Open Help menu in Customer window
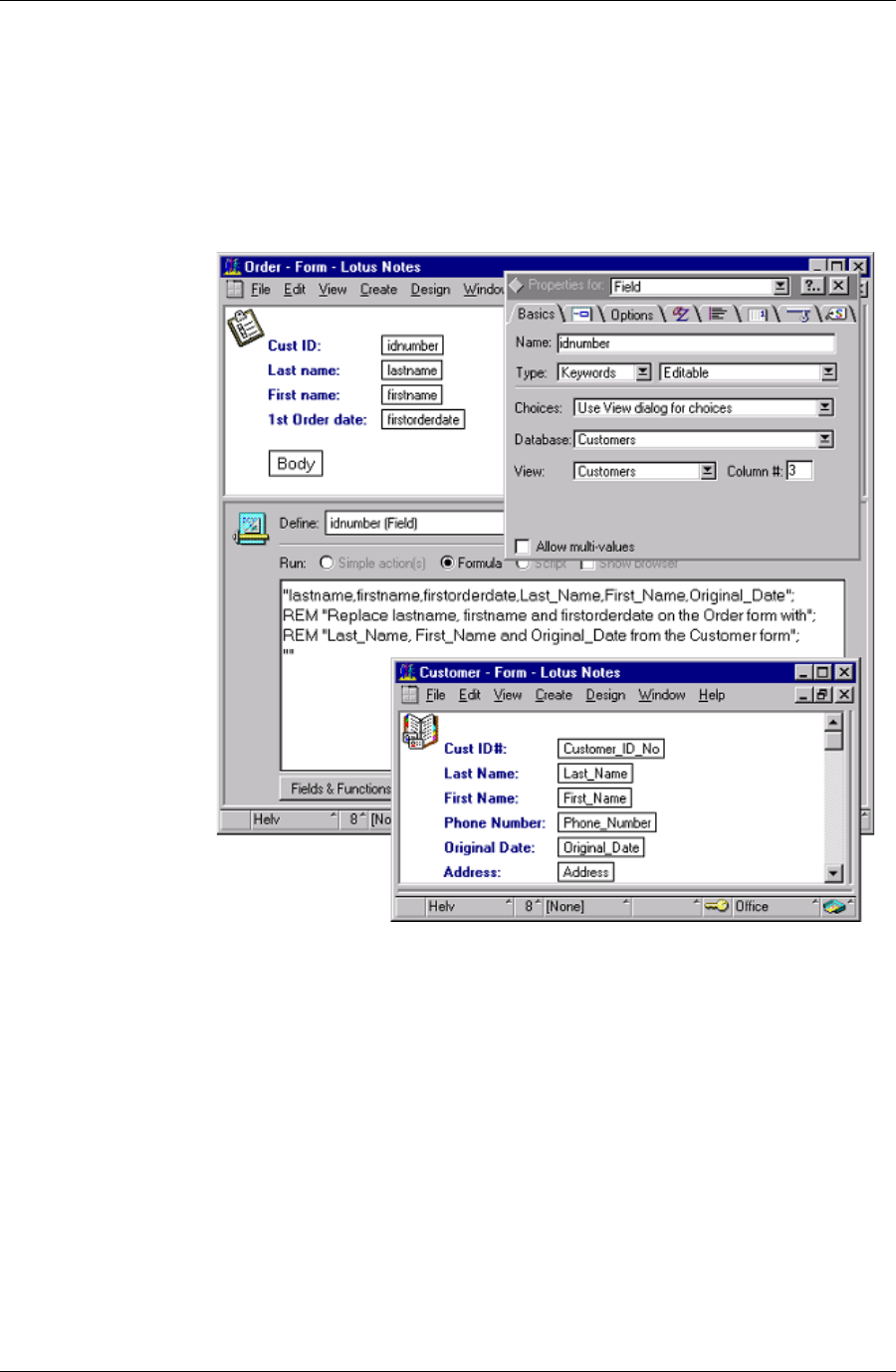This screenshot has width=896, height=1372. (712, 695)
